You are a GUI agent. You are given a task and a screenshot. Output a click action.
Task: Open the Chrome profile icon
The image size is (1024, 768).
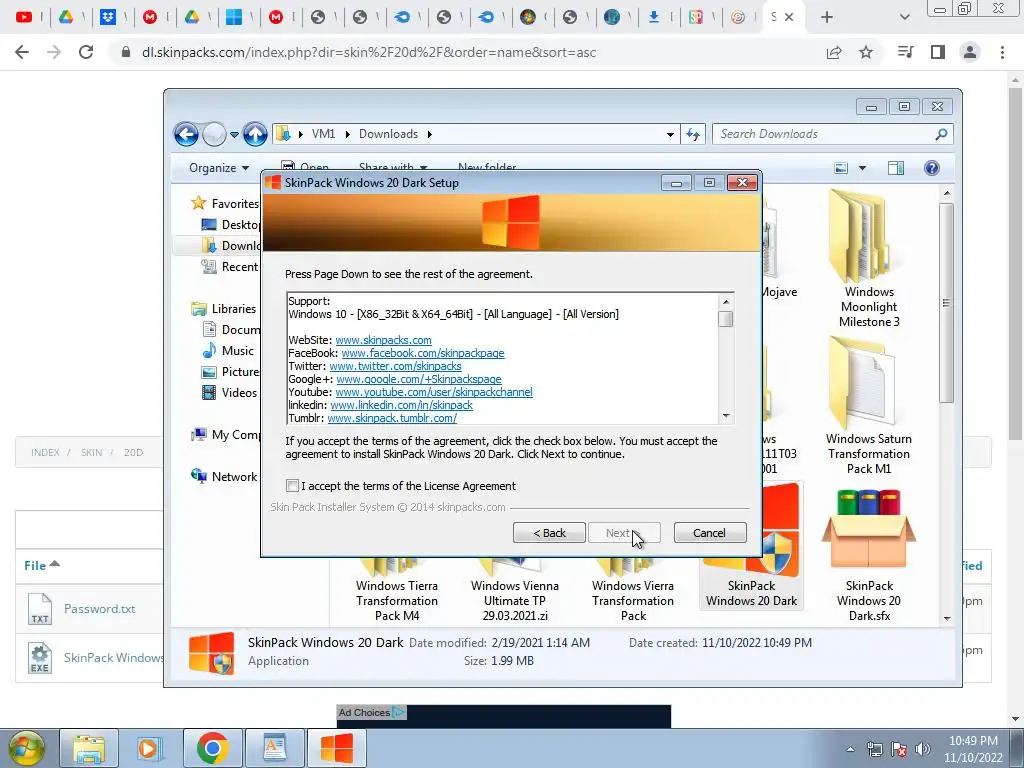point(970,52)
